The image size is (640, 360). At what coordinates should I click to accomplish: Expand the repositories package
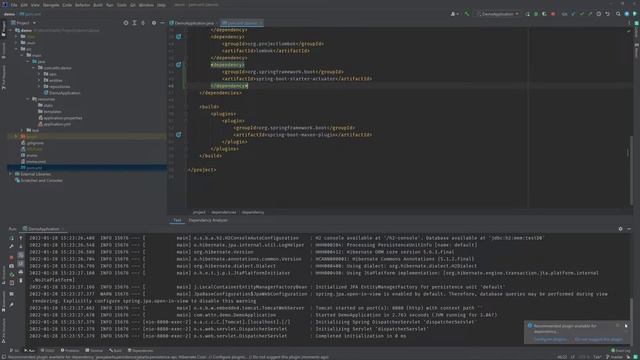[40, 87]
